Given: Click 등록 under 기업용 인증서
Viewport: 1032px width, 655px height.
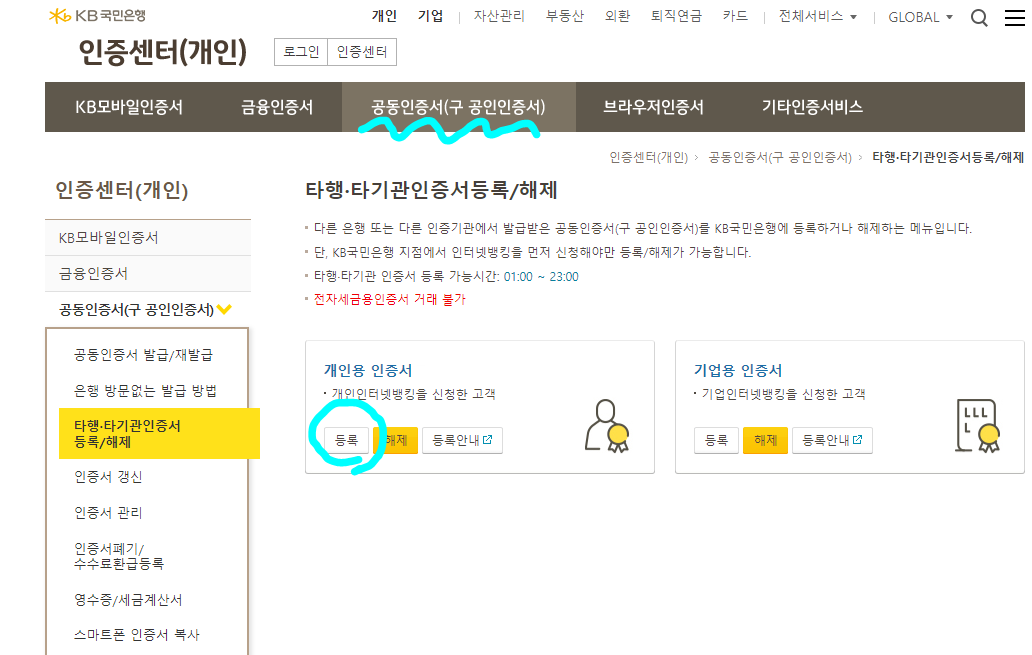Looking at the screenshot, I should click(716, 440).
